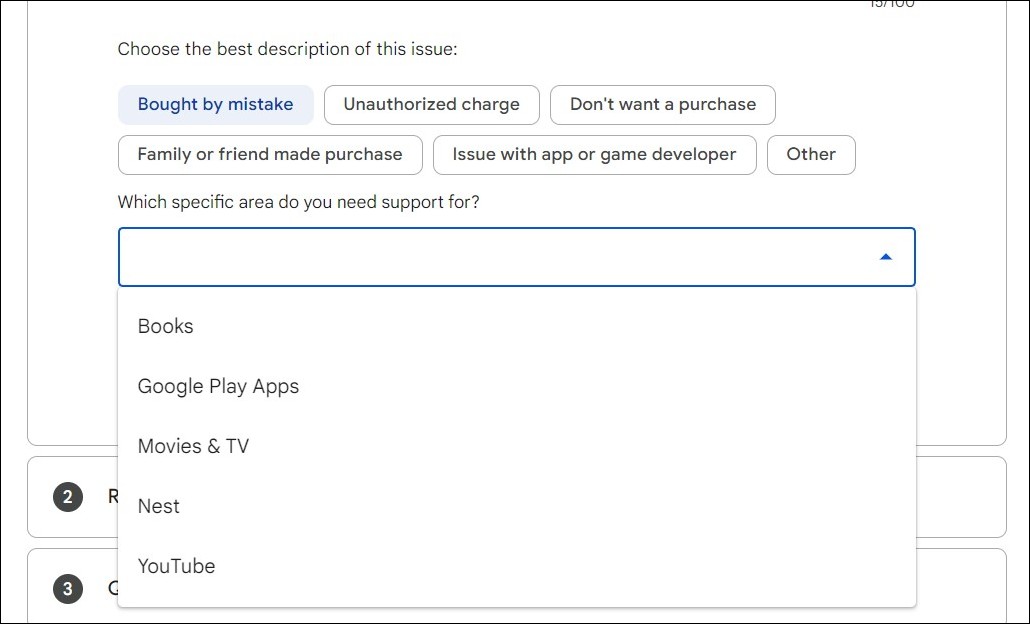The width and height of the screenshot is (1030, 624).
Task: Select "Don't want a purchase"
Action: pyautogui.click(x=662, y=104)
